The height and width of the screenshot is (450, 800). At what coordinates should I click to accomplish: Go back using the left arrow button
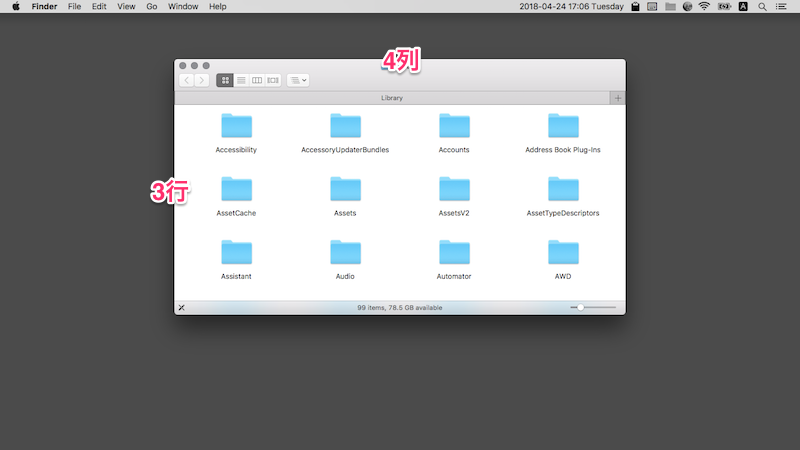[x=187, y=80]
